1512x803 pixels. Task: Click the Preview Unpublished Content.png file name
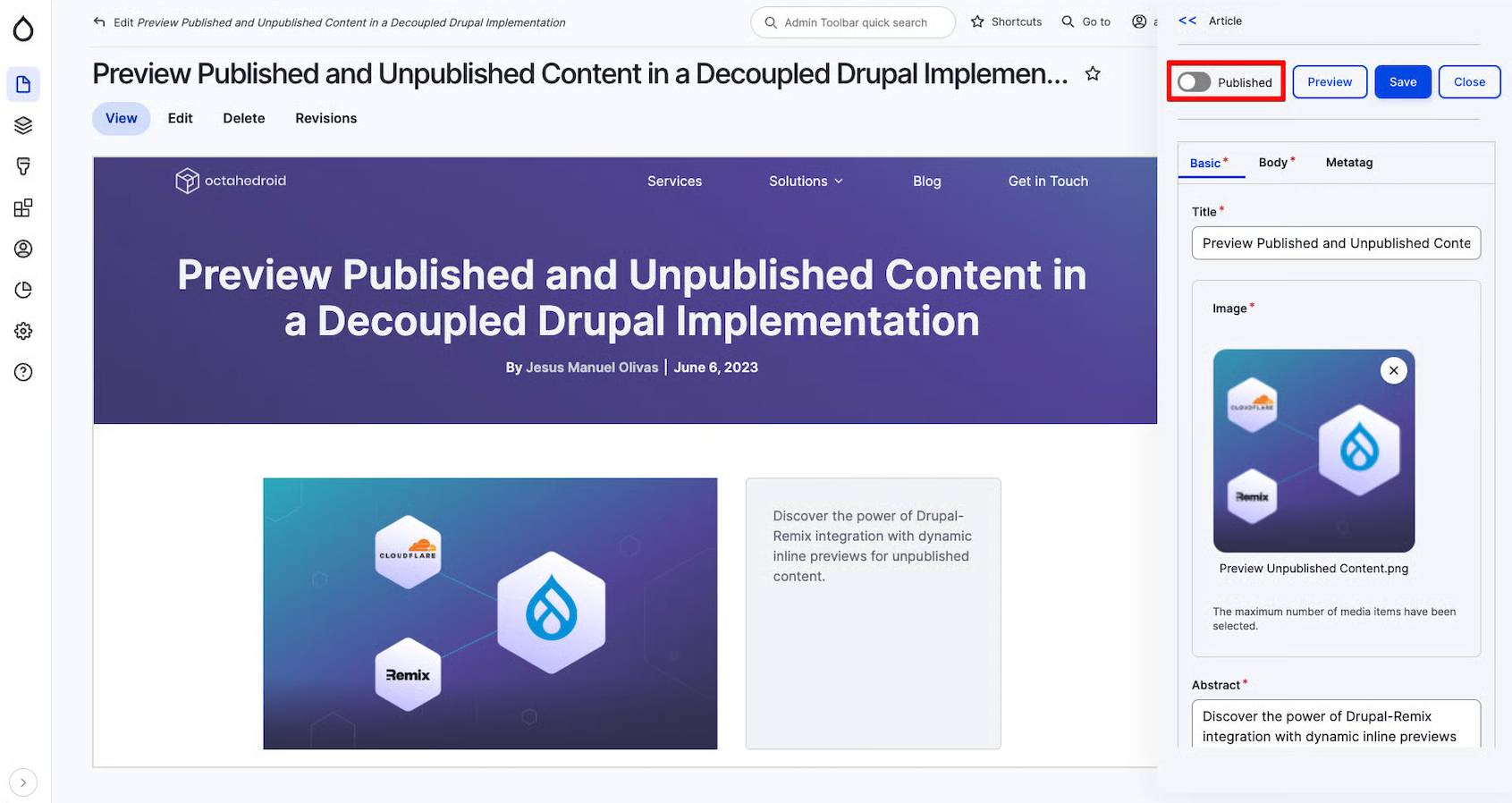click(x=1313, y=569)
